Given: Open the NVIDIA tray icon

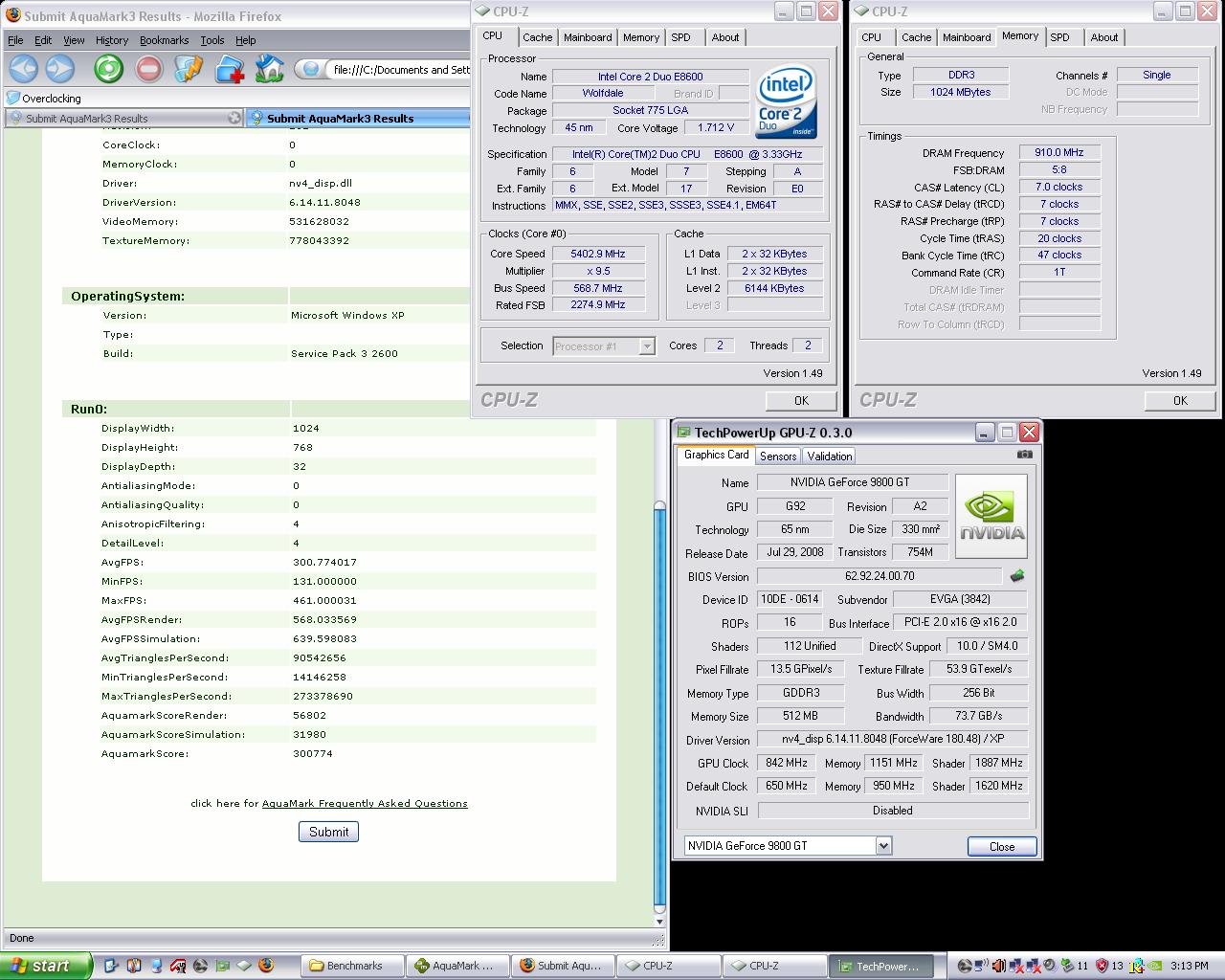Looking at the screenshot, I should 1156,966.
